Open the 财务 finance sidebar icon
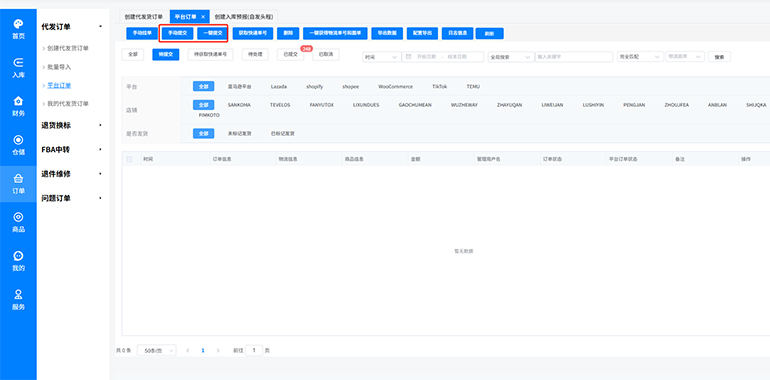 18,107
